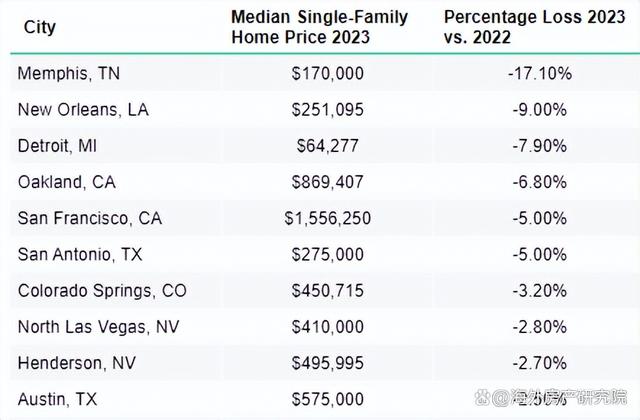Select the -17.10% loss value
640x420 pixels.
click(540, 73)
